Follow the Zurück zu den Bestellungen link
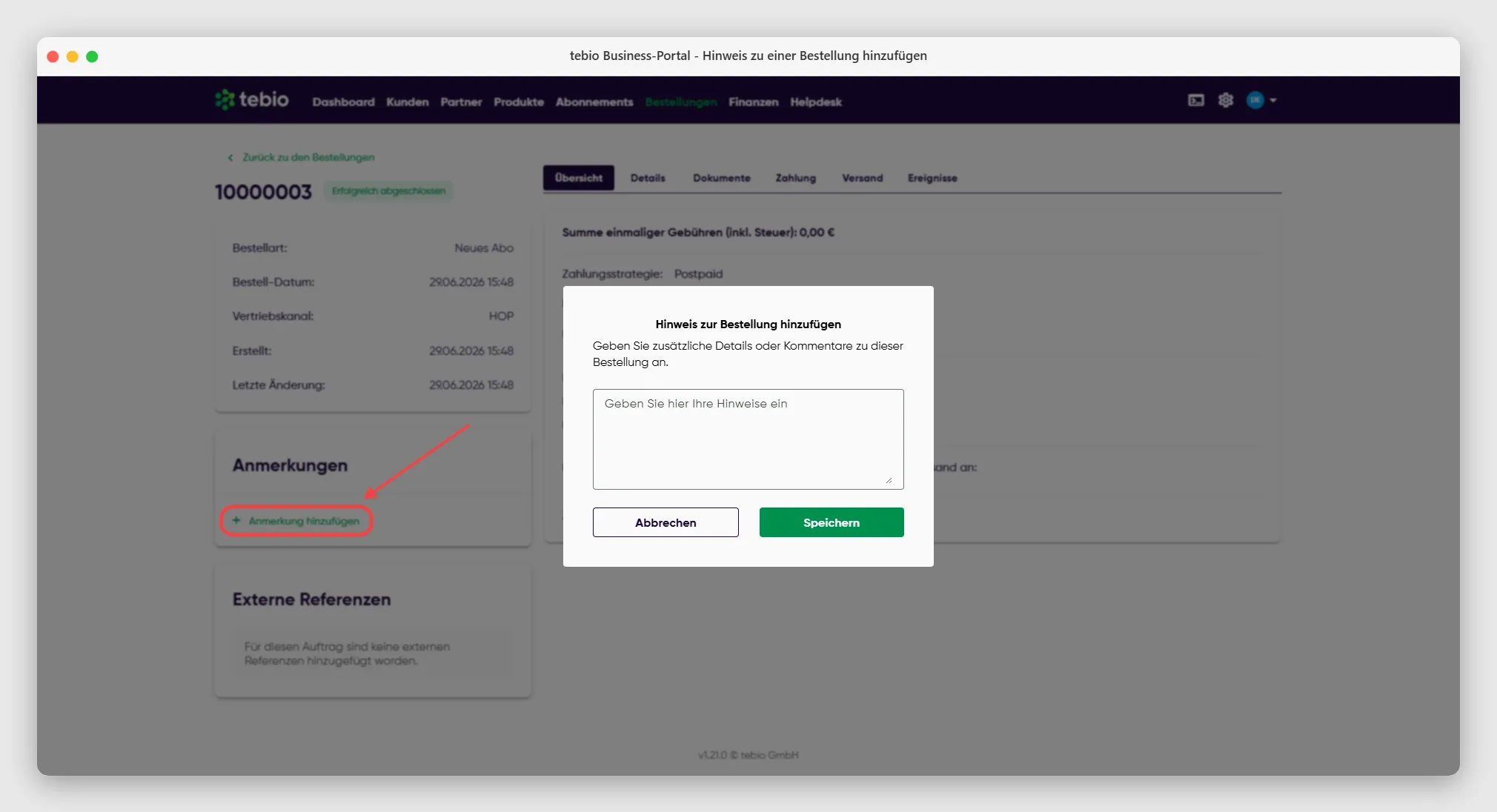This screenshot has width=1497, height=812. [308, 157]
